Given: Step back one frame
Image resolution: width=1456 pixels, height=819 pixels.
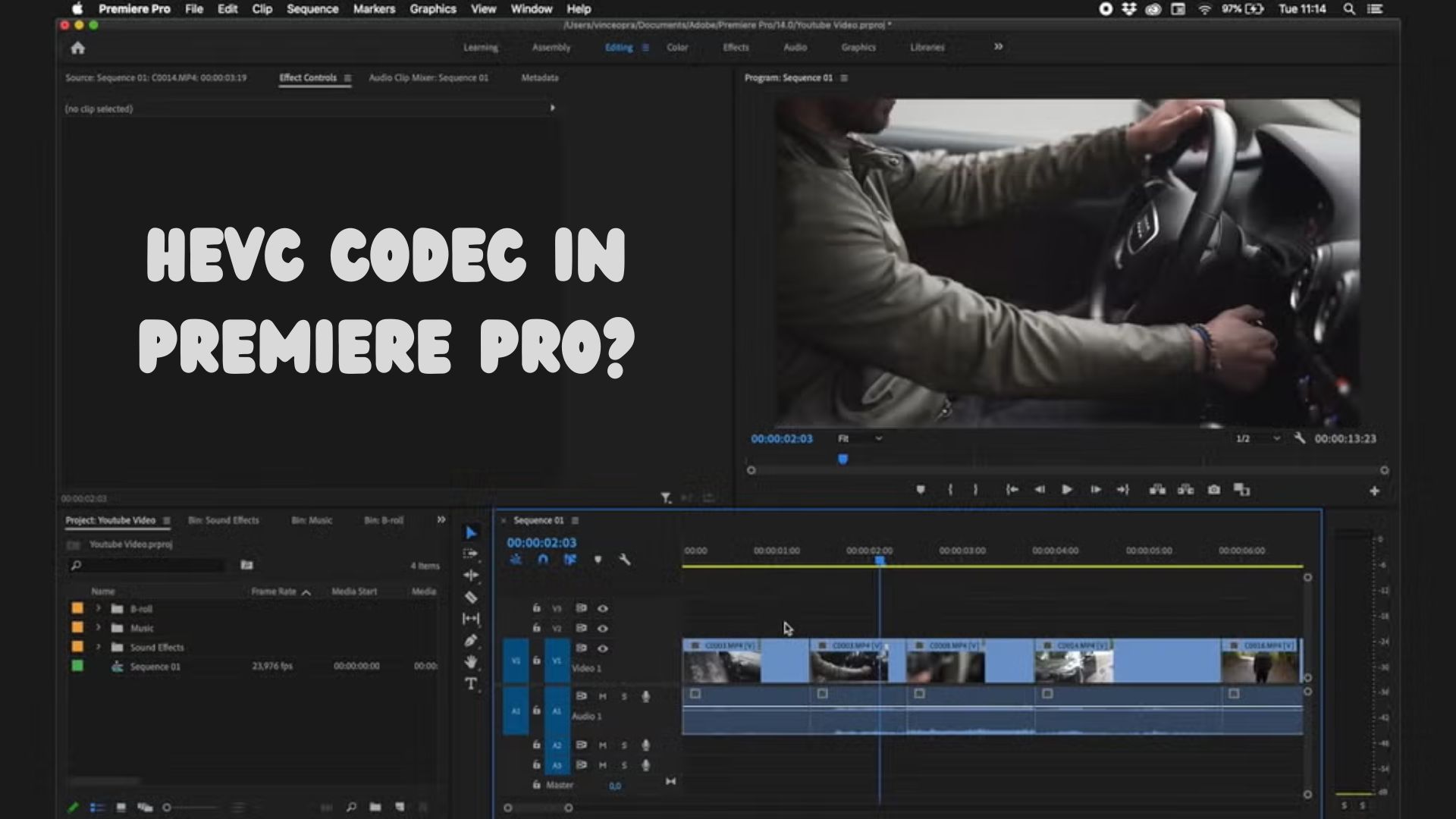Looking at the screenshot, I should coord(1040,490).
